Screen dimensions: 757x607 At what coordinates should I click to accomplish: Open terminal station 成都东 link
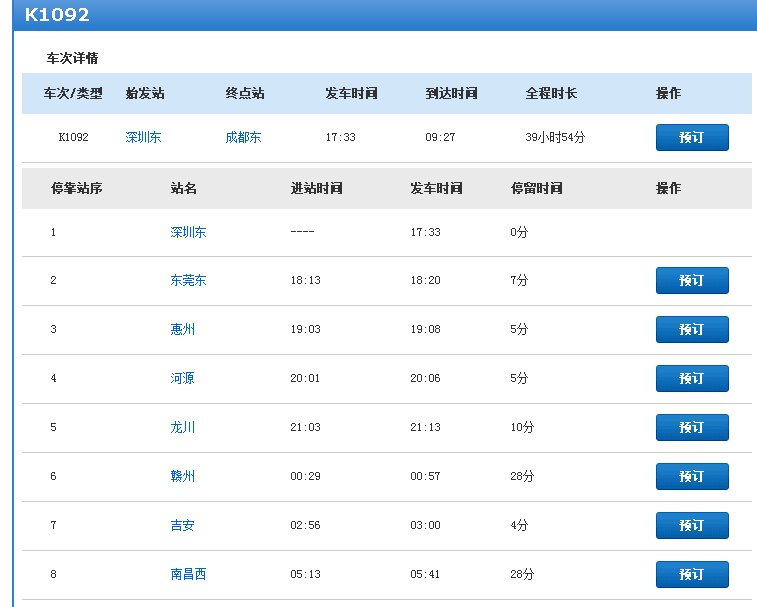point(243,137)
